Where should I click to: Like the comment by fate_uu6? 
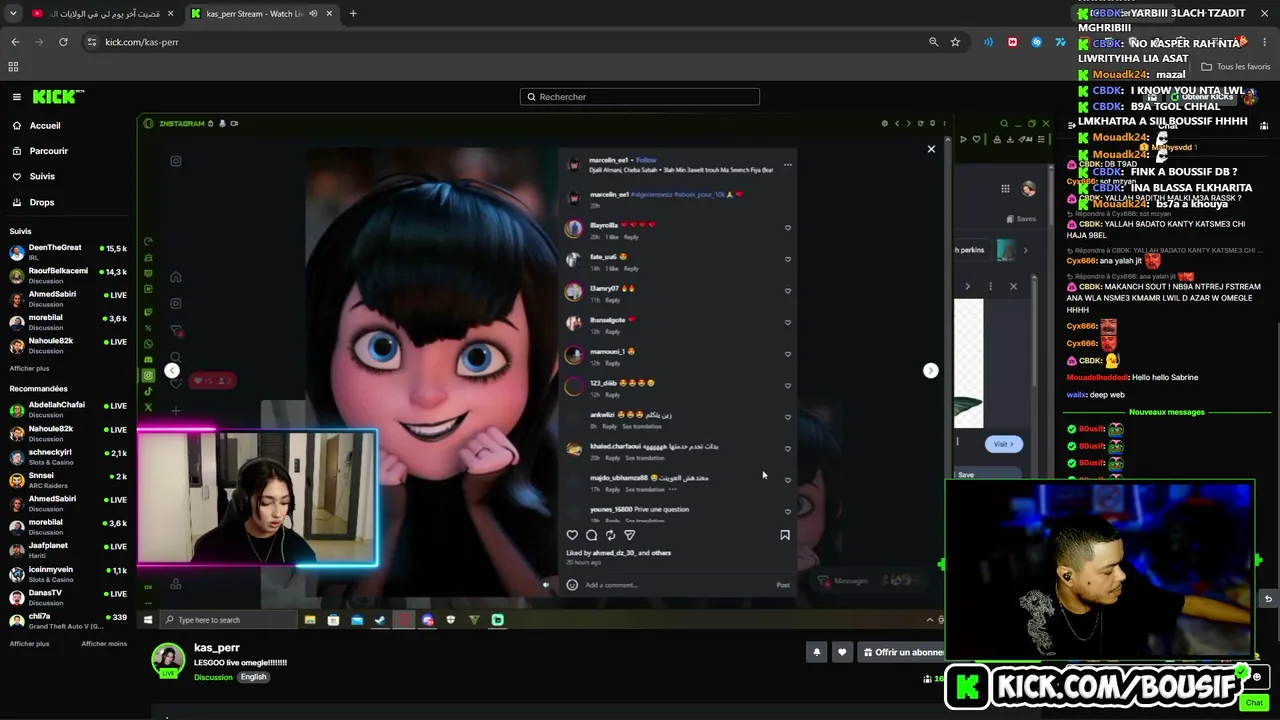[x=788, y=259]
